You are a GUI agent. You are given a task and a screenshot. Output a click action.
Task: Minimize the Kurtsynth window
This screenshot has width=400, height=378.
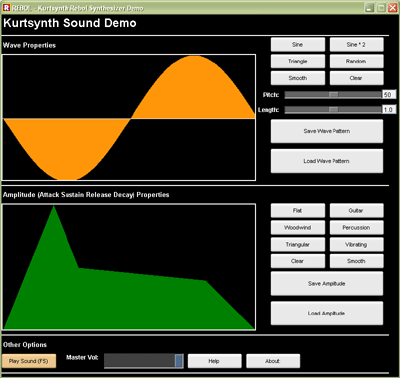(369, 8)
